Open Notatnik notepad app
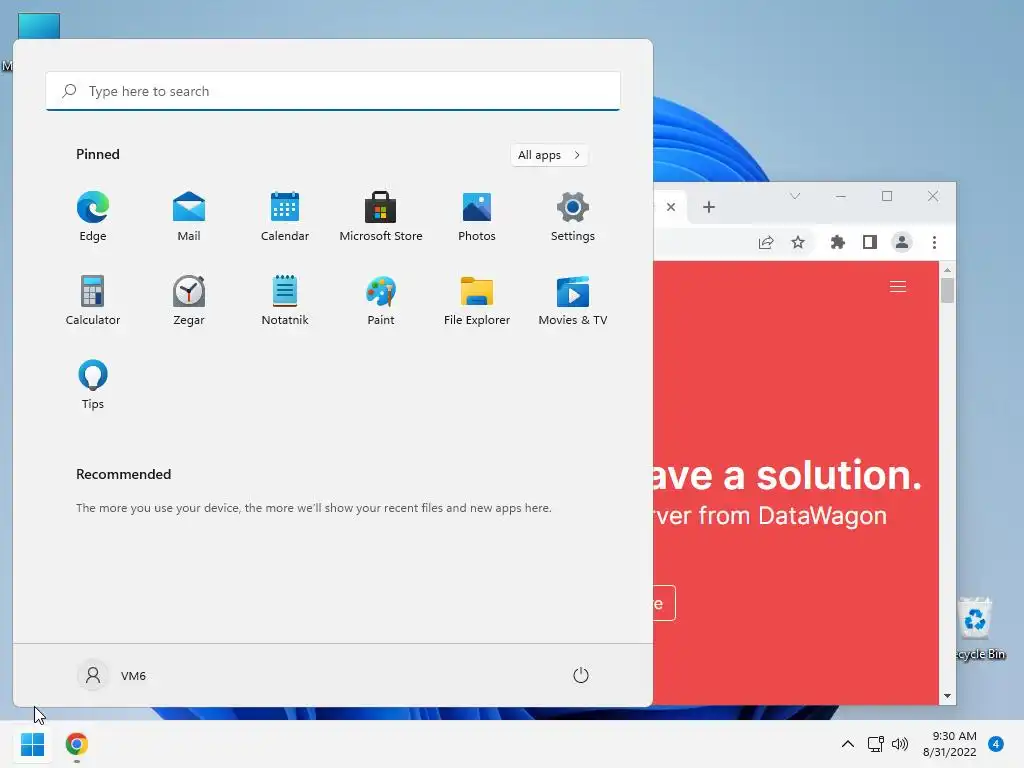This screenshot has width=1024, height=768. [285, 300]
